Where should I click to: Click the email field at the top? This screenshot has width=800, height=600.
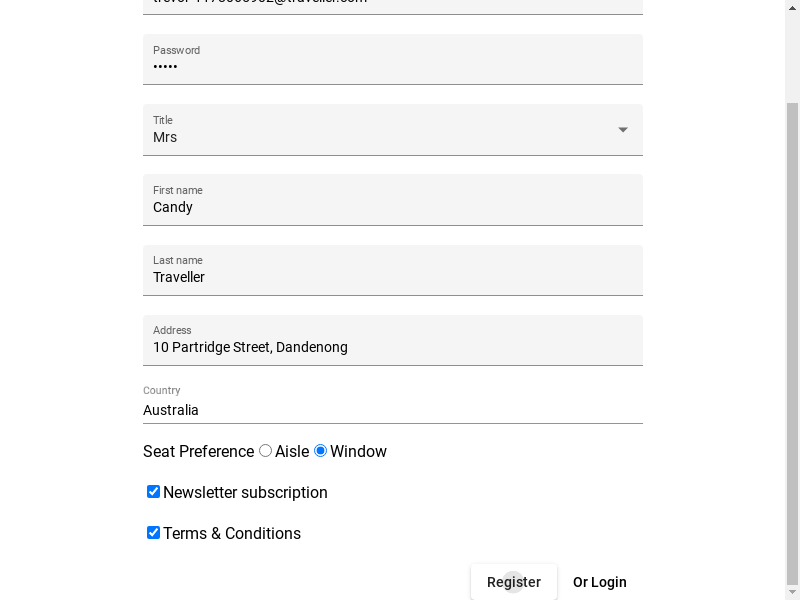392,4
